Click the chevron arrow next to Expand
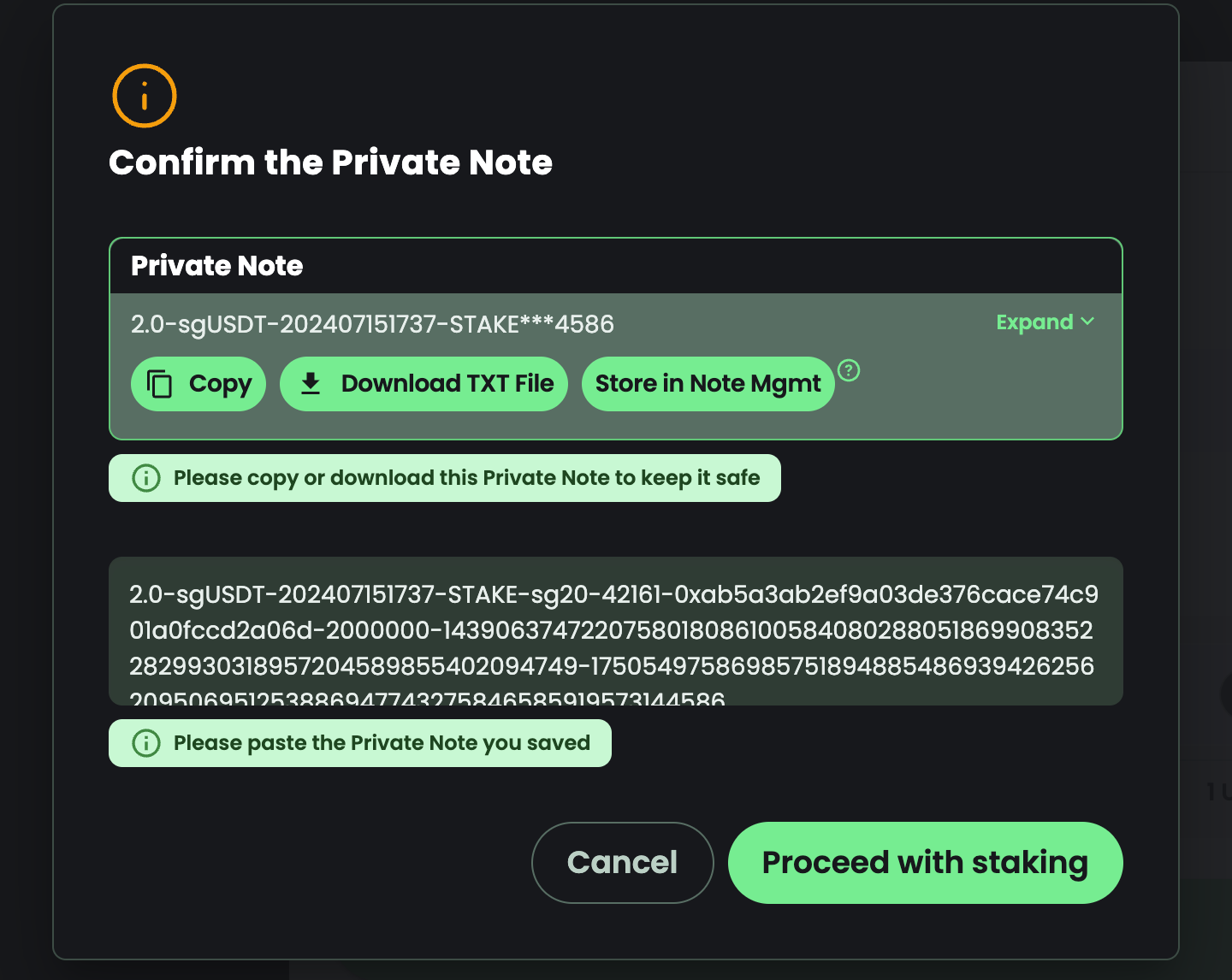Screen dimensions: 1232x980 coord(1087,322)
